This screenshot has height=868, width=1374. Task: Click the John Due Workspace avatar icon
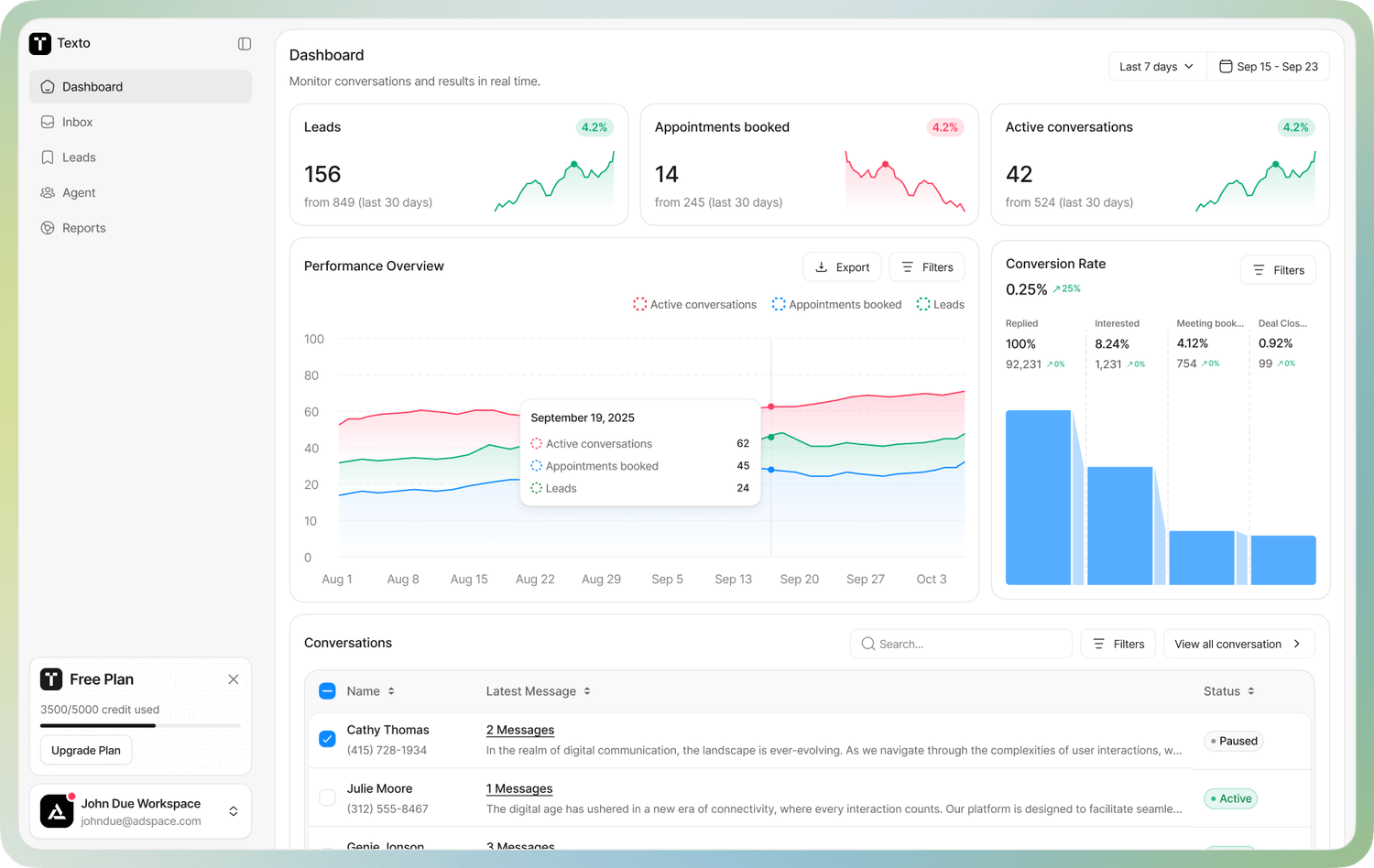[57, 811]
